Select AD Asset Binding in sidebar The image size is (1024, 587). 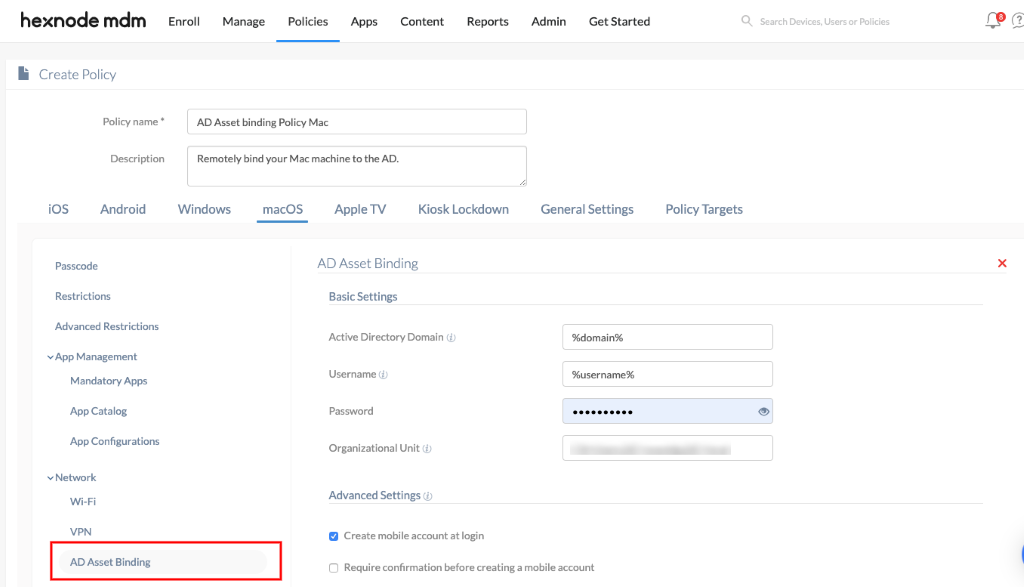click(163, 562)
